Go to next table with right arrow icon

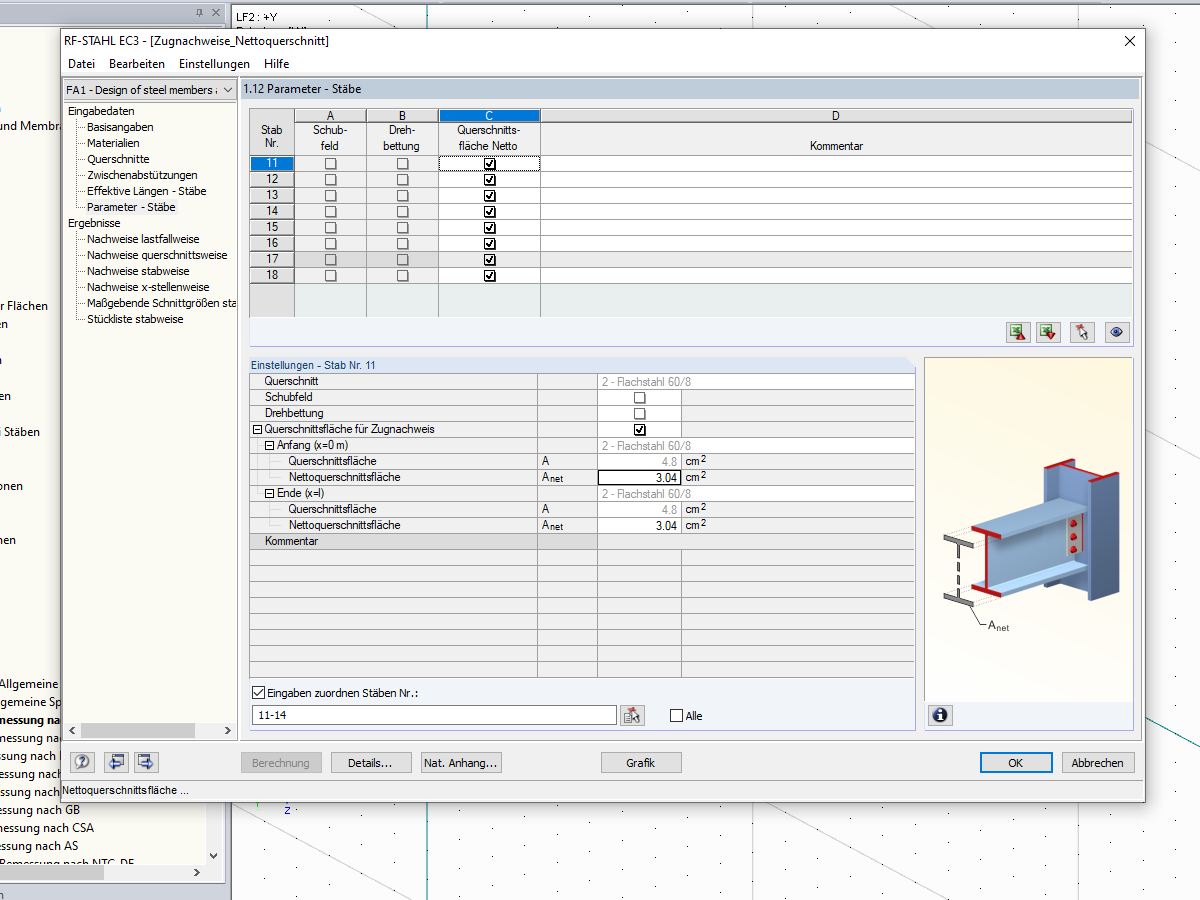click(146, 762)
